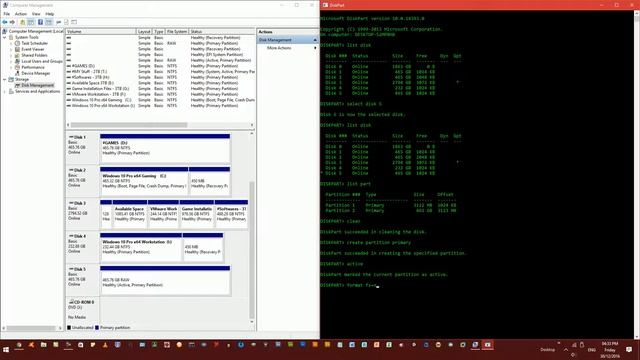
Task: Click the Computer Management (Local) root icon
Action: [x=5, y=31]
